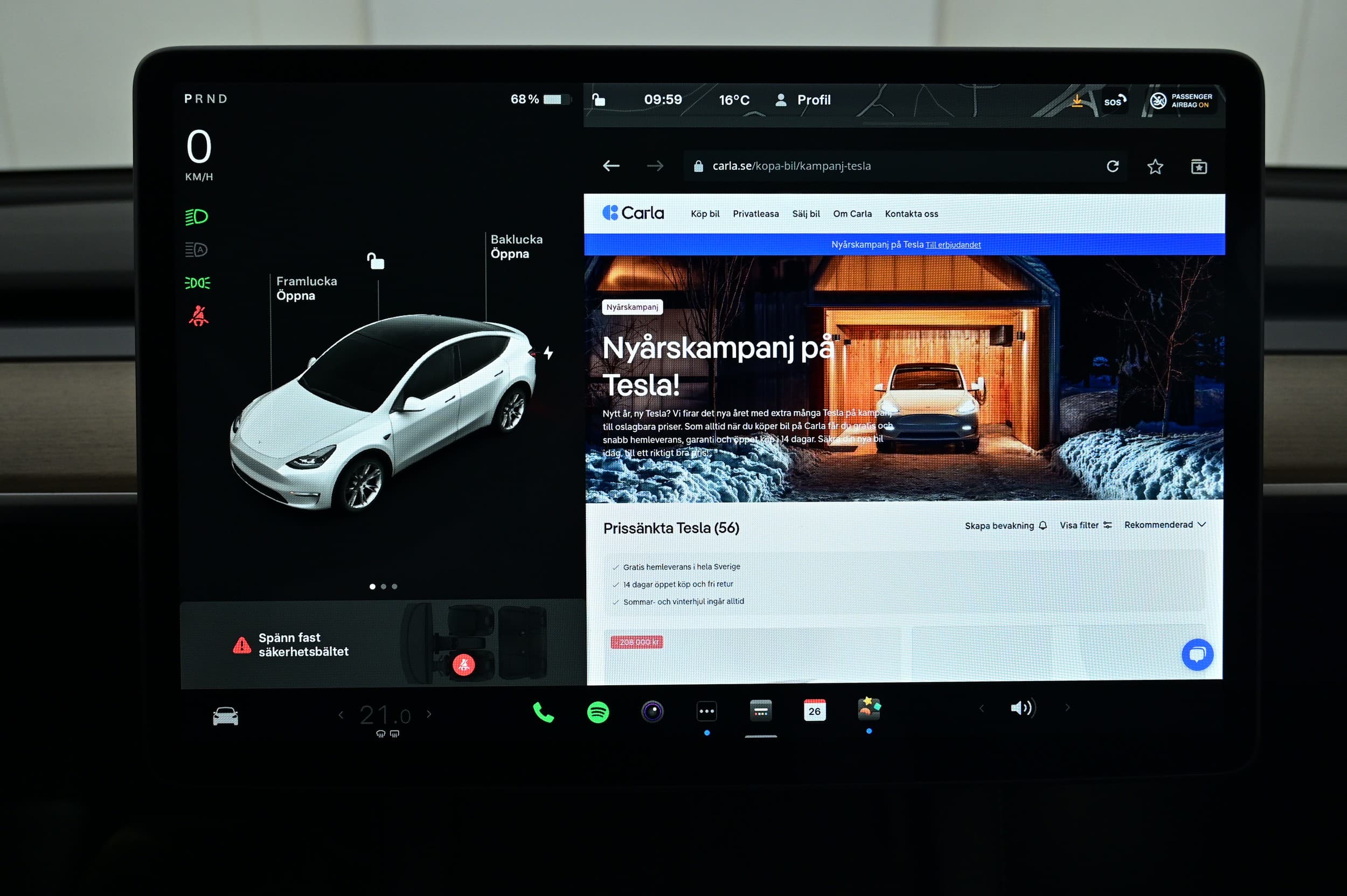Open the all apps ellipsis menu
The width and height of the screenshot is (1347, 896).
tap(706, 711)
